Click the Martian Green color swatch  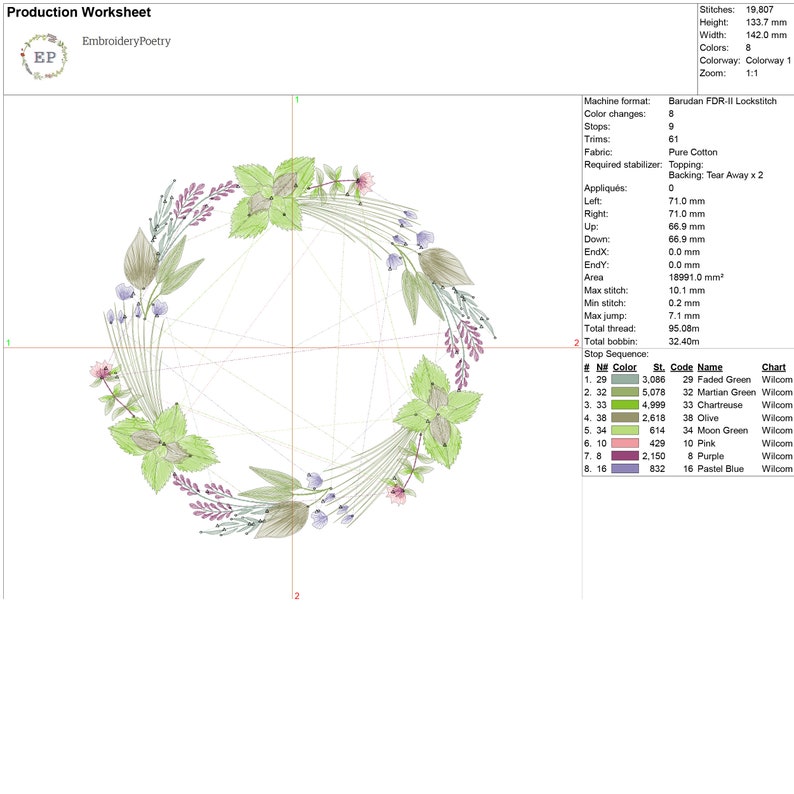tap(625, 392)
